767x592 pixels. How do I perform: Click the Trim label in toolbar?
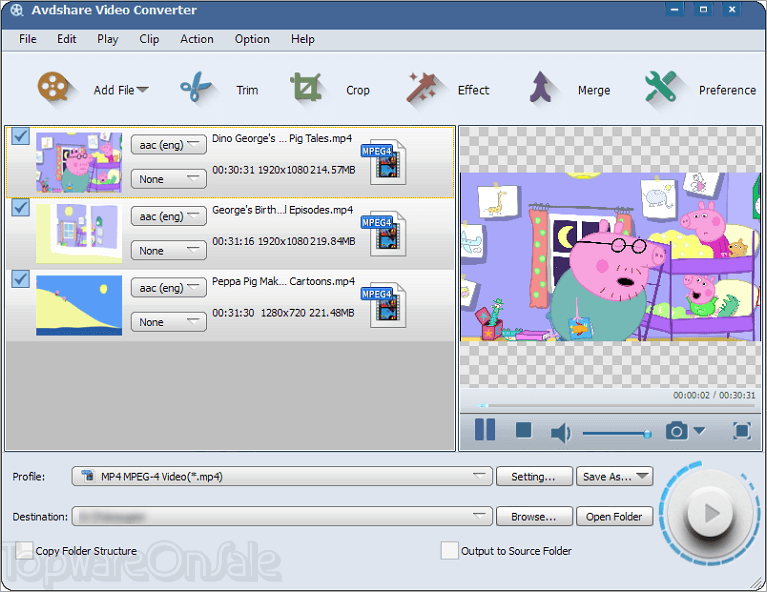tap(247, 91)
